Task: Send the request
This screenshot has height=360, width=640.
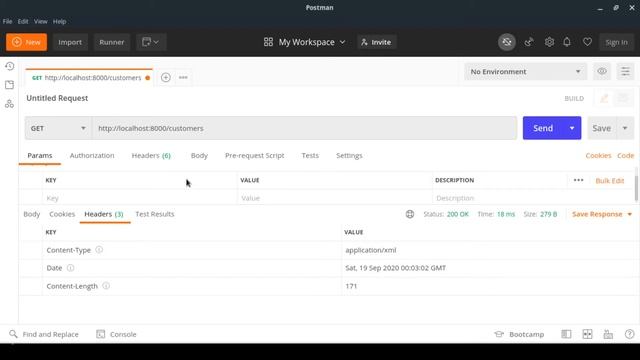Action: (x=543, y=128)
